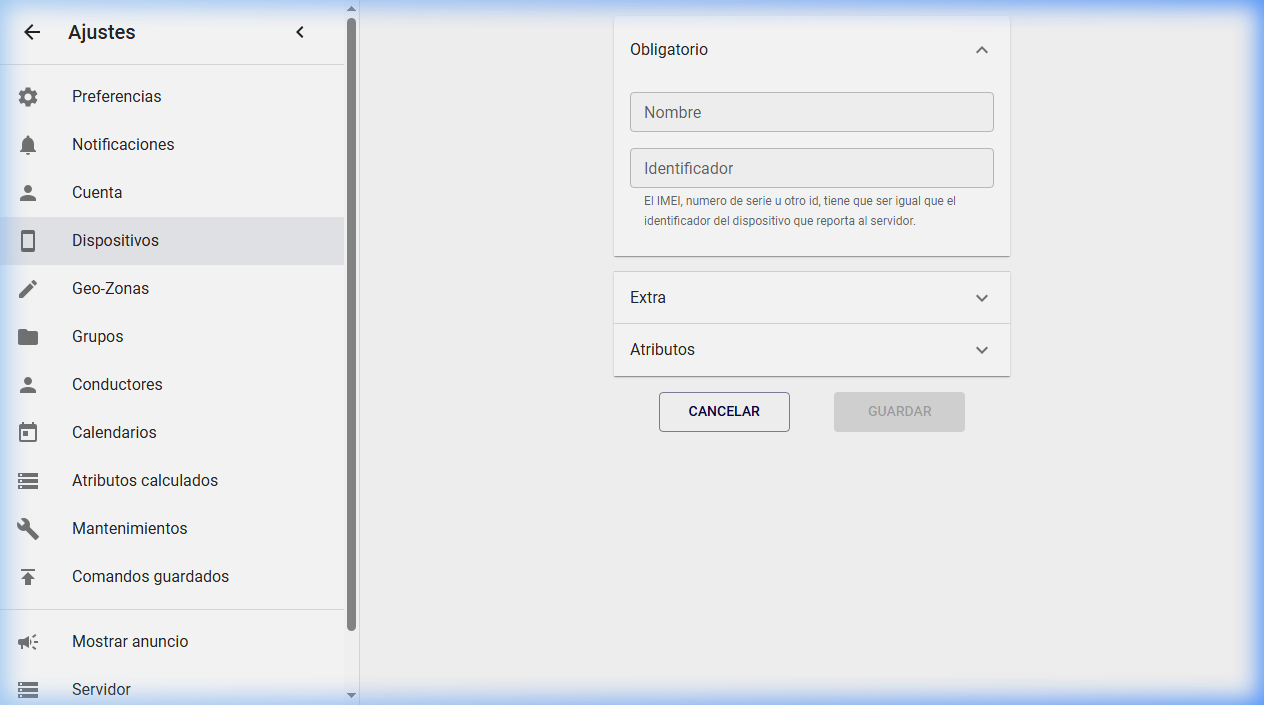The width and height of the screenshot is (1264, 705).
Task: Select Mostrar anuncio
Action: [x=172, y=642]
